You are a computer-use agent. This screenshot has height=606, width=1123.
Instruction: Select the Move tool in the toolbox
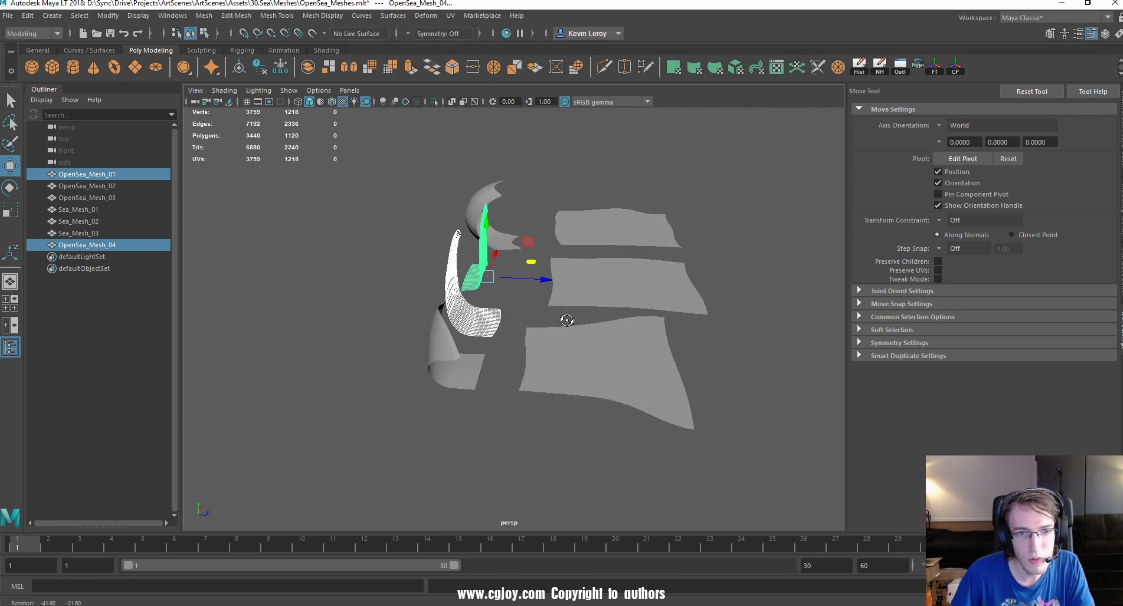coord(10,166)
